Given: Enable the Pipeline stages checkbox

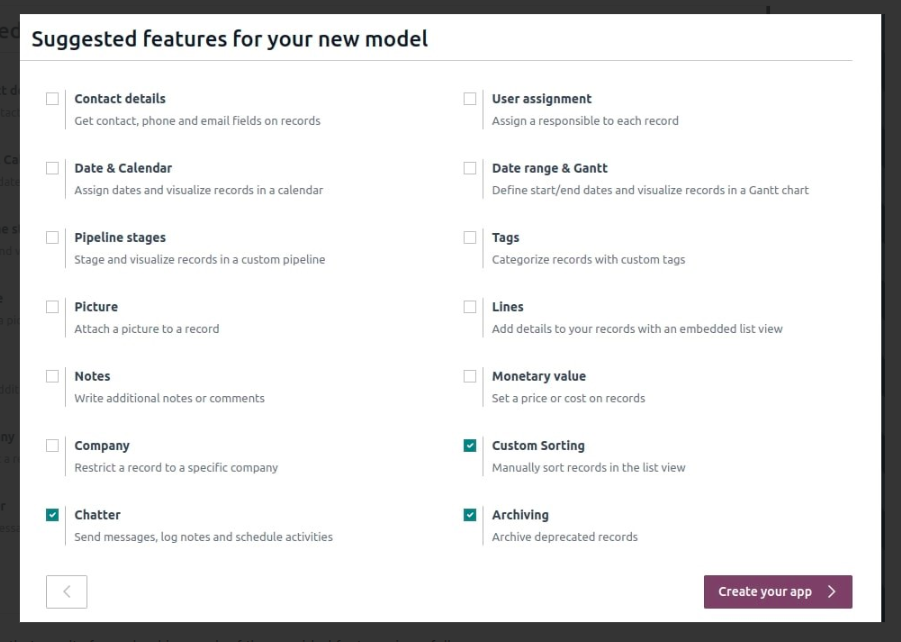Looking at the screenshot, I should point(52,238).
